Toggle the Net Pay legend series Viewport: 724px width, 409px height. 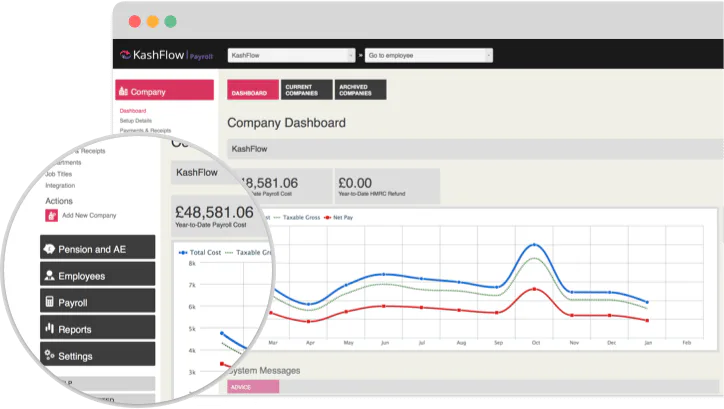click(x=339, y=217)
